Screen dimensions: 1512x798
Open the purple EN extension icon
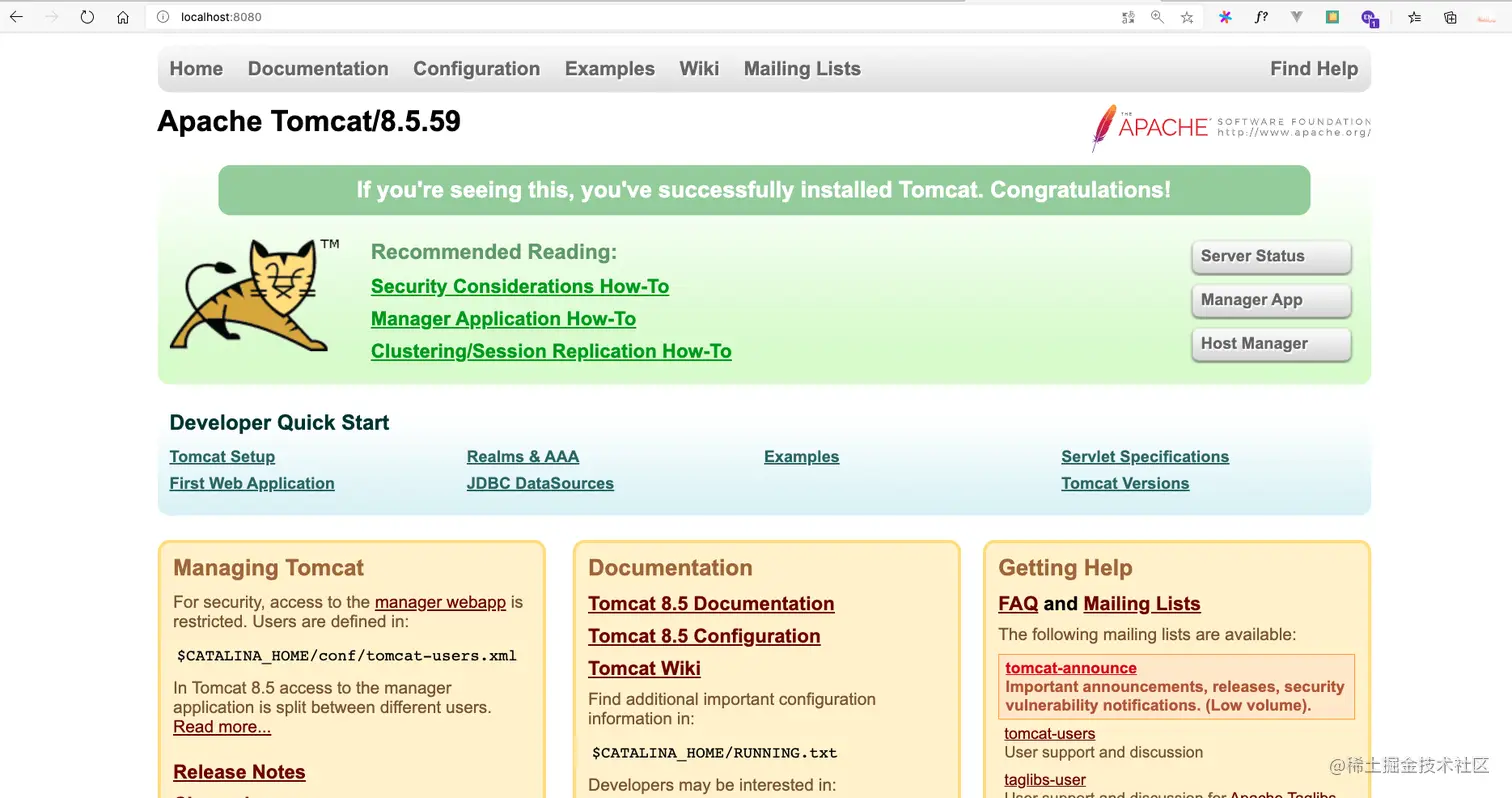click(x=1369, y=18)
